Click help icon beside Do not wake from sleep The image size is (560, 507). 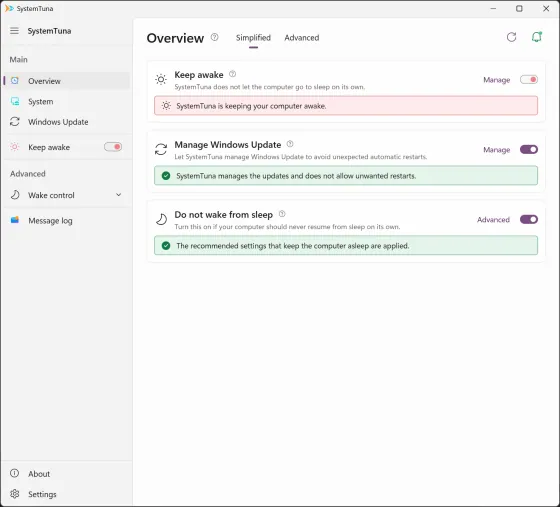[x=282, y=214]
